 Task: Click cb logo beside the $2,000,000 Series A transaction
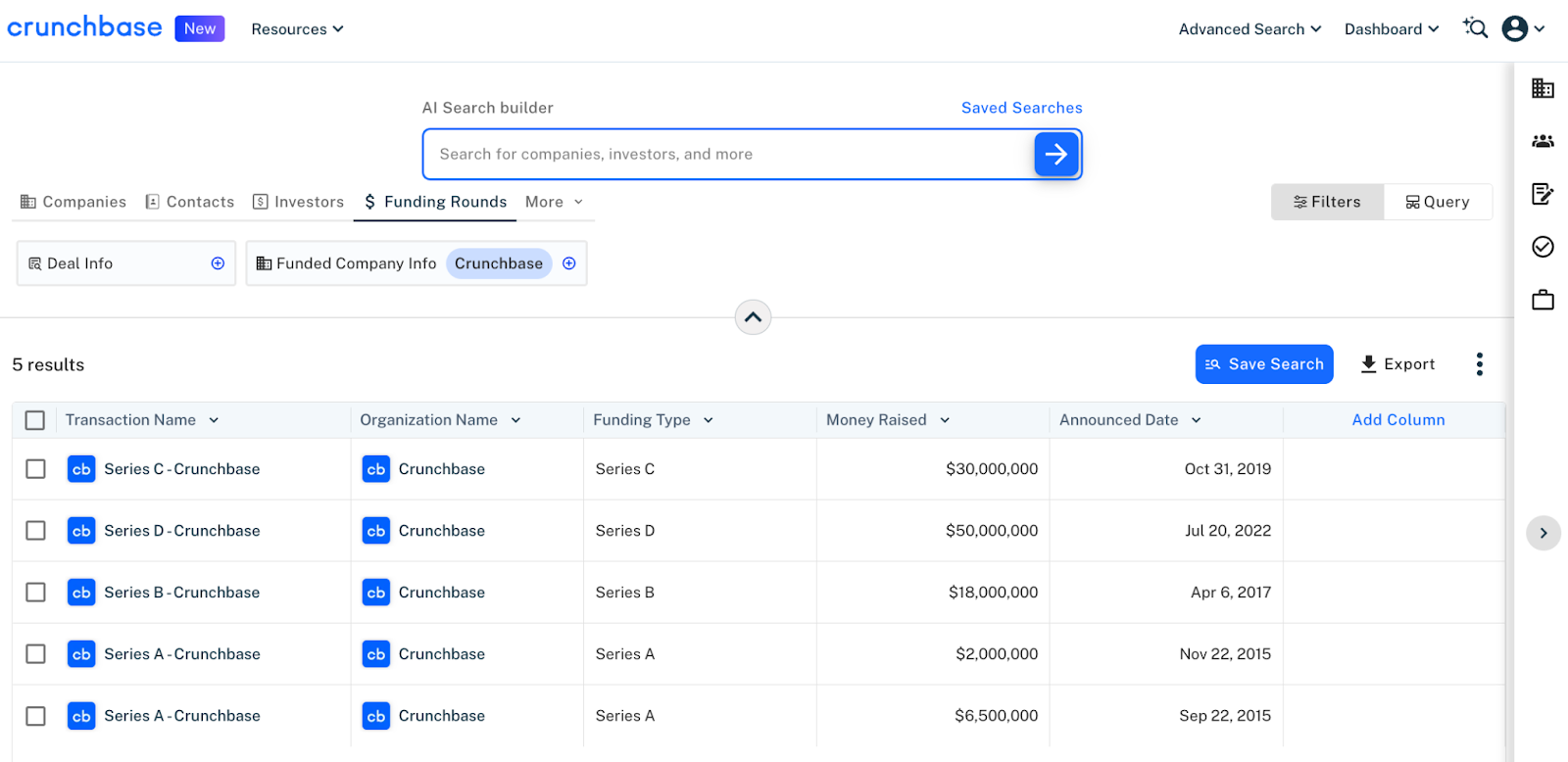(x=81, y=654)
